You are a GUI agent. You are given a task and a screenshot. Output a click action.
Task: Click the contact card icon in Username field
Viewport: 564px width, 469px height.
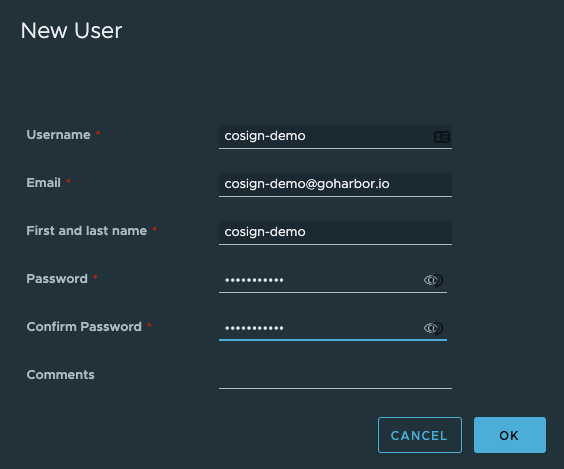[x=442, y=137]
